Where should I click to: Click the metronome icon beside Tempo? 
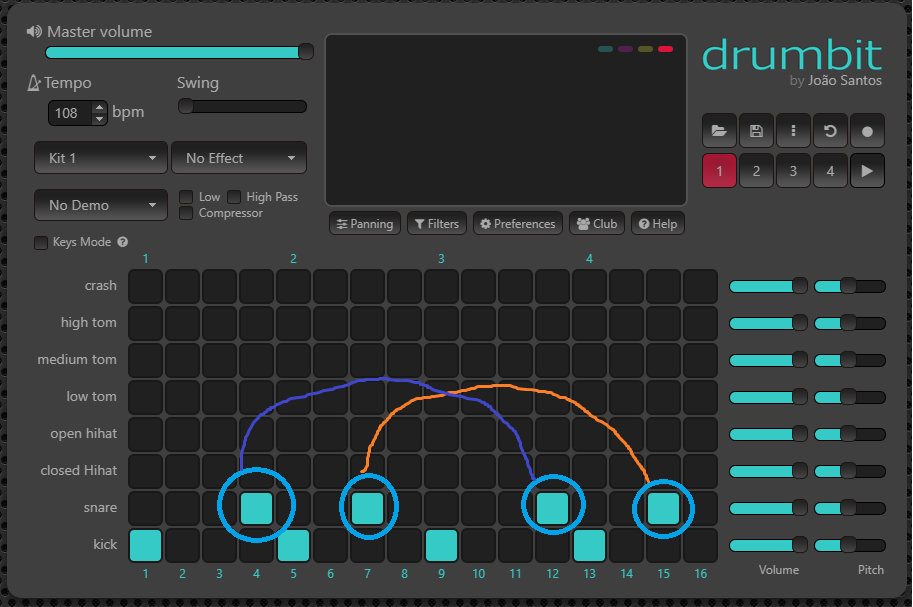click(33, 83)
